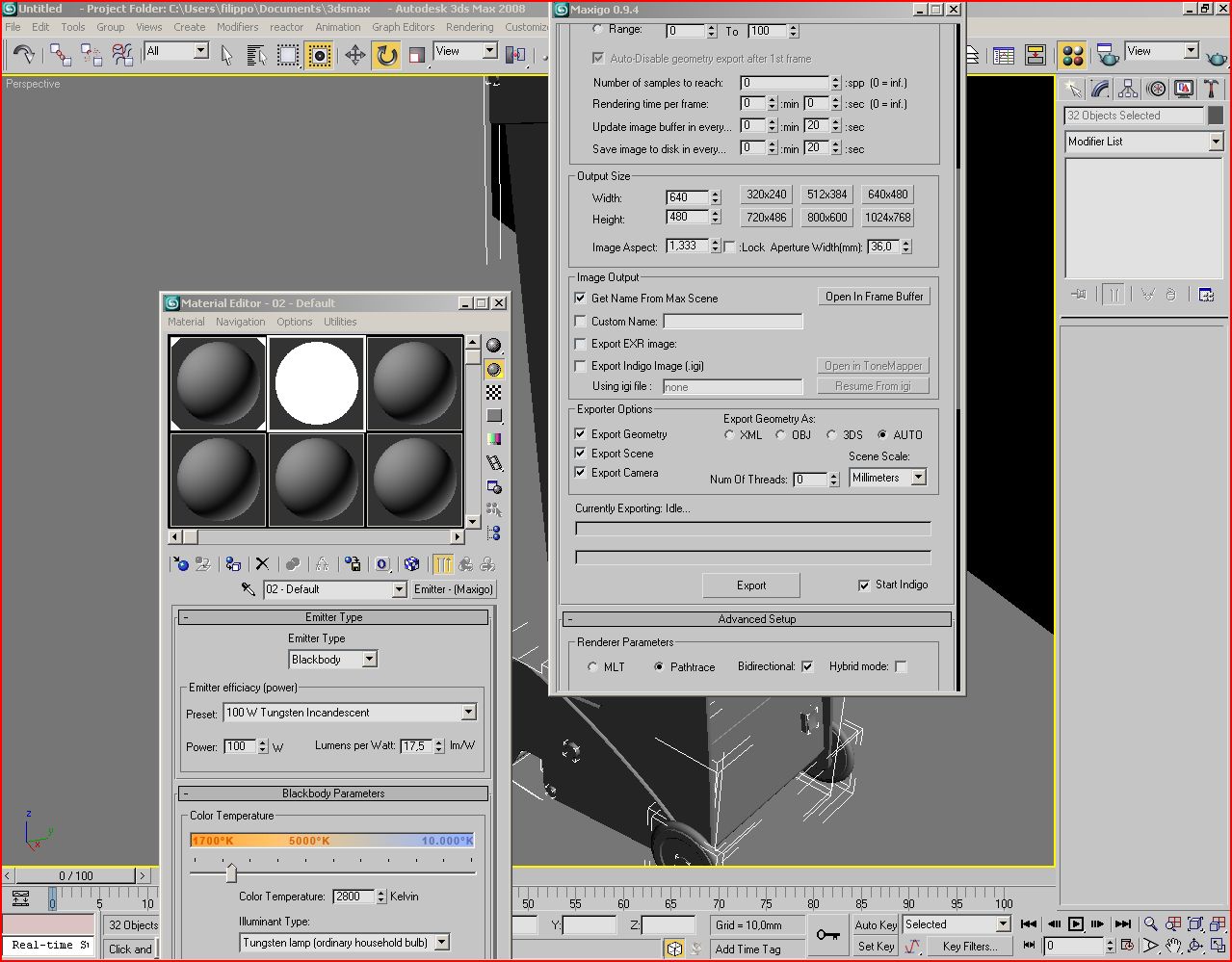Toggle Backlight icon in Material Editor
Viewport: 1232px width, 962px height.
pyautogui.click(x=494, y=369)
